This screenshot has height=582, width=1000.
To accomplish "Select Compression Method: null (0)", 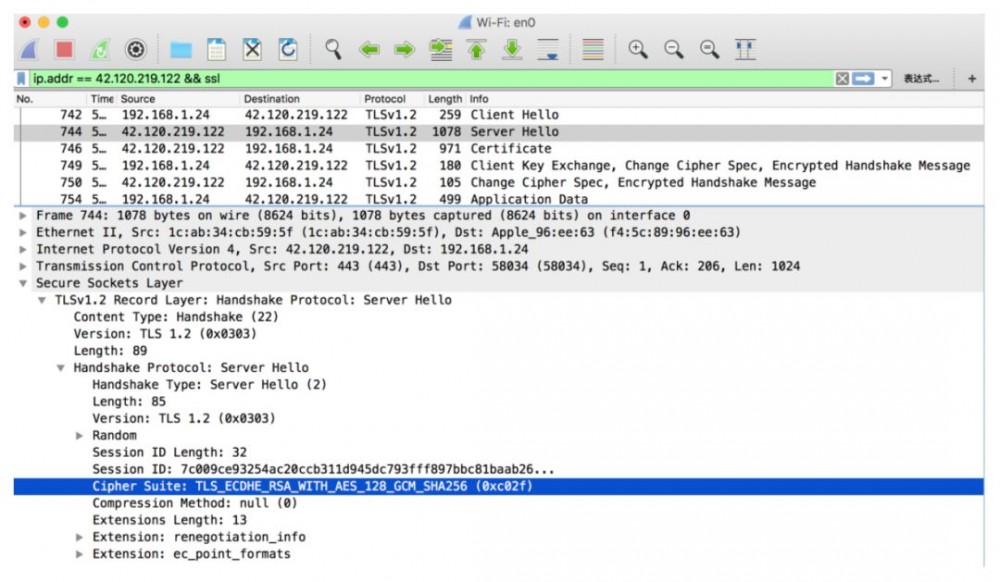I will click(195, 503).
